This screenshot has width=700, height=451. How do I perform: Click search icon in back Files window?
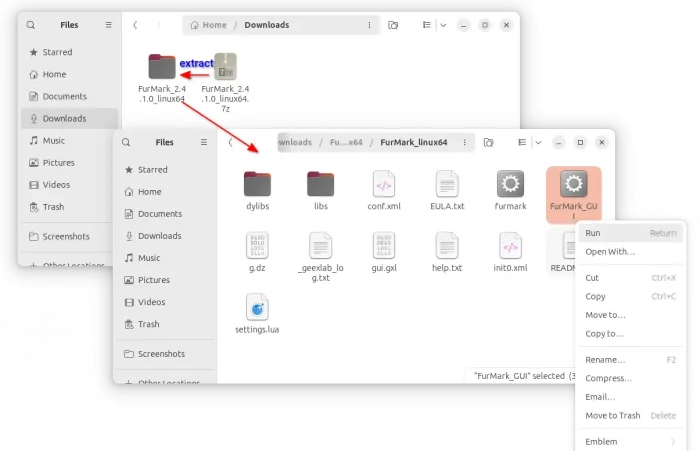pyautogui.click(x=30, y=25)
